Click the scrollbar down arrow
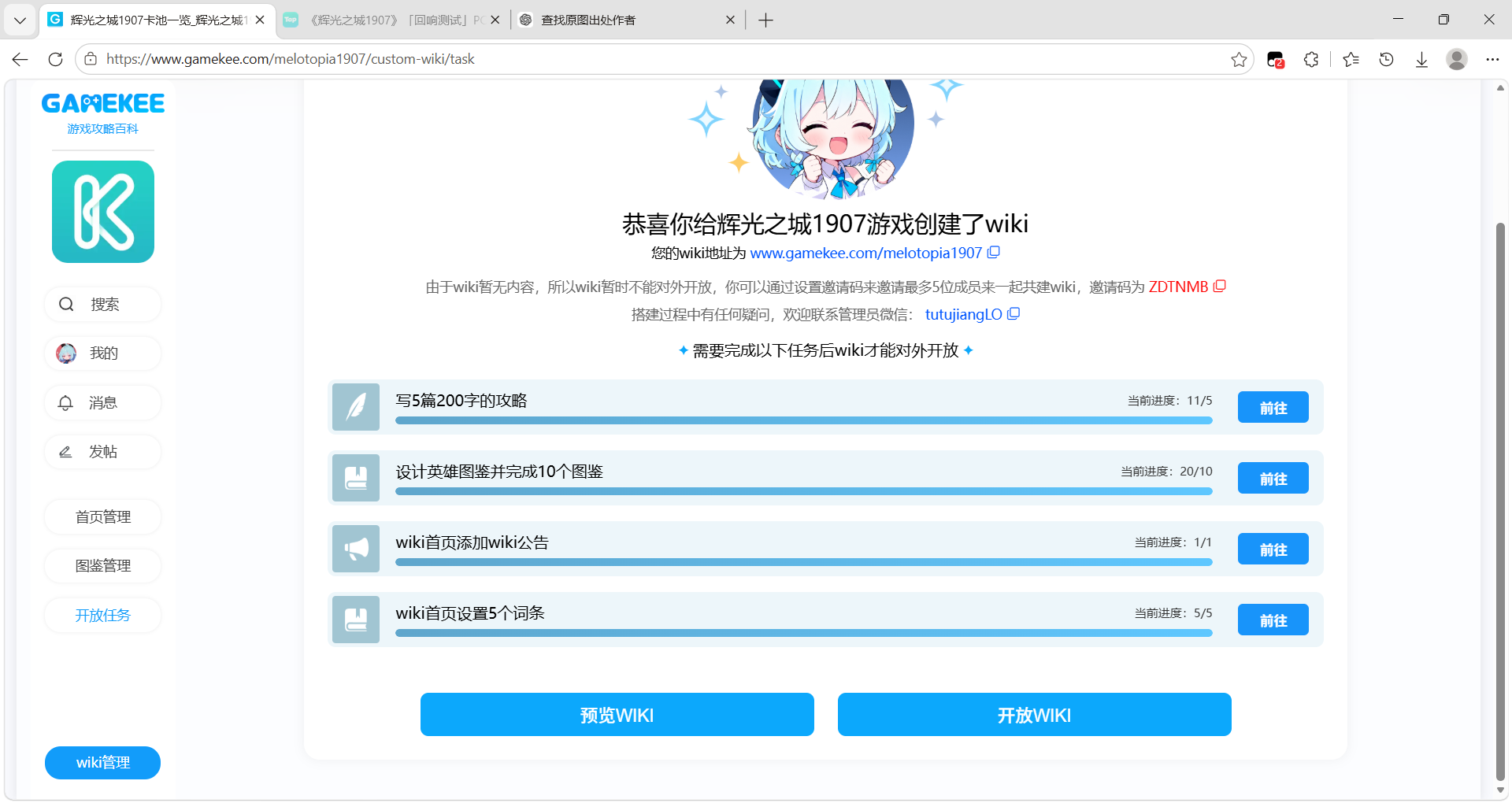 coord(1500,790)
